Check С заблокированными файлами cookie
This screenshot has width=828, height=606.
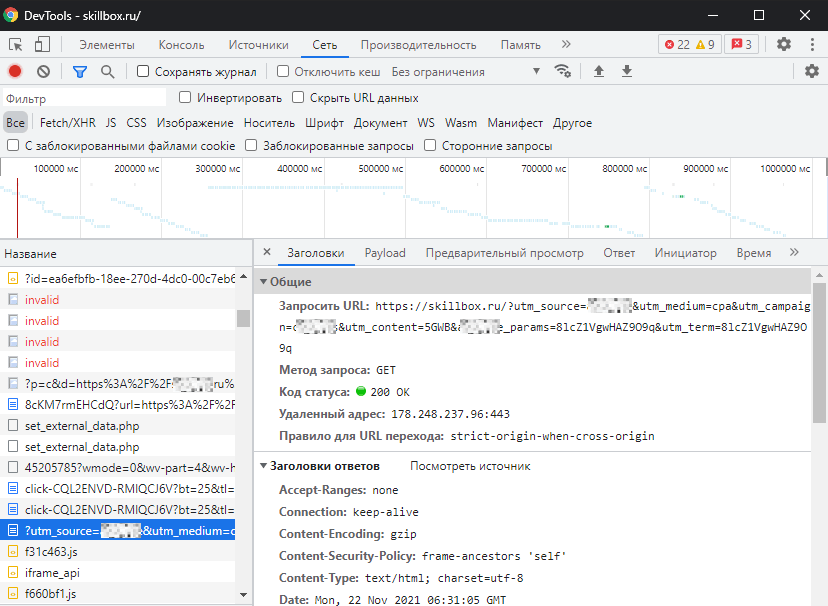pos(13,146)
